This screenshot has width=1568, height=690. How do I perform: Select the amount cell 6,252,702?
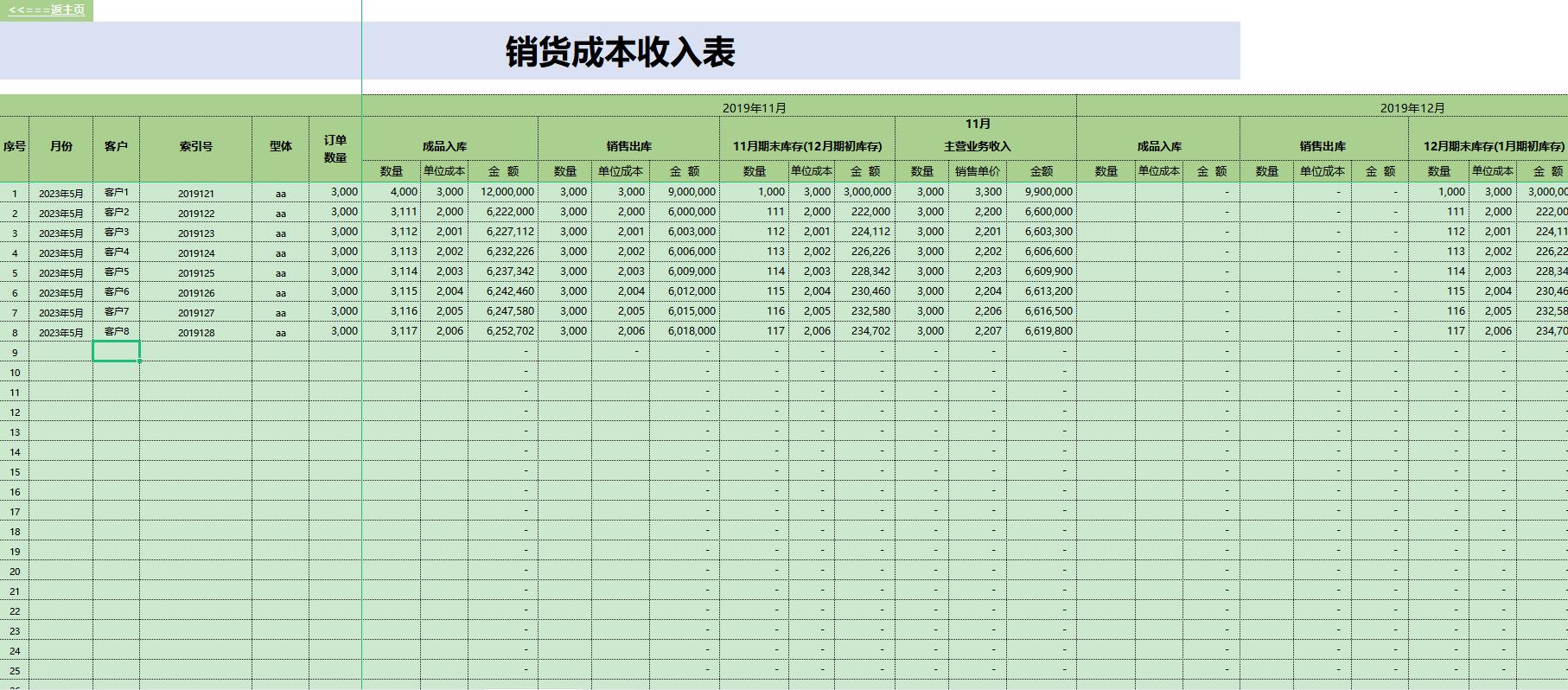(x=503, y=331)
